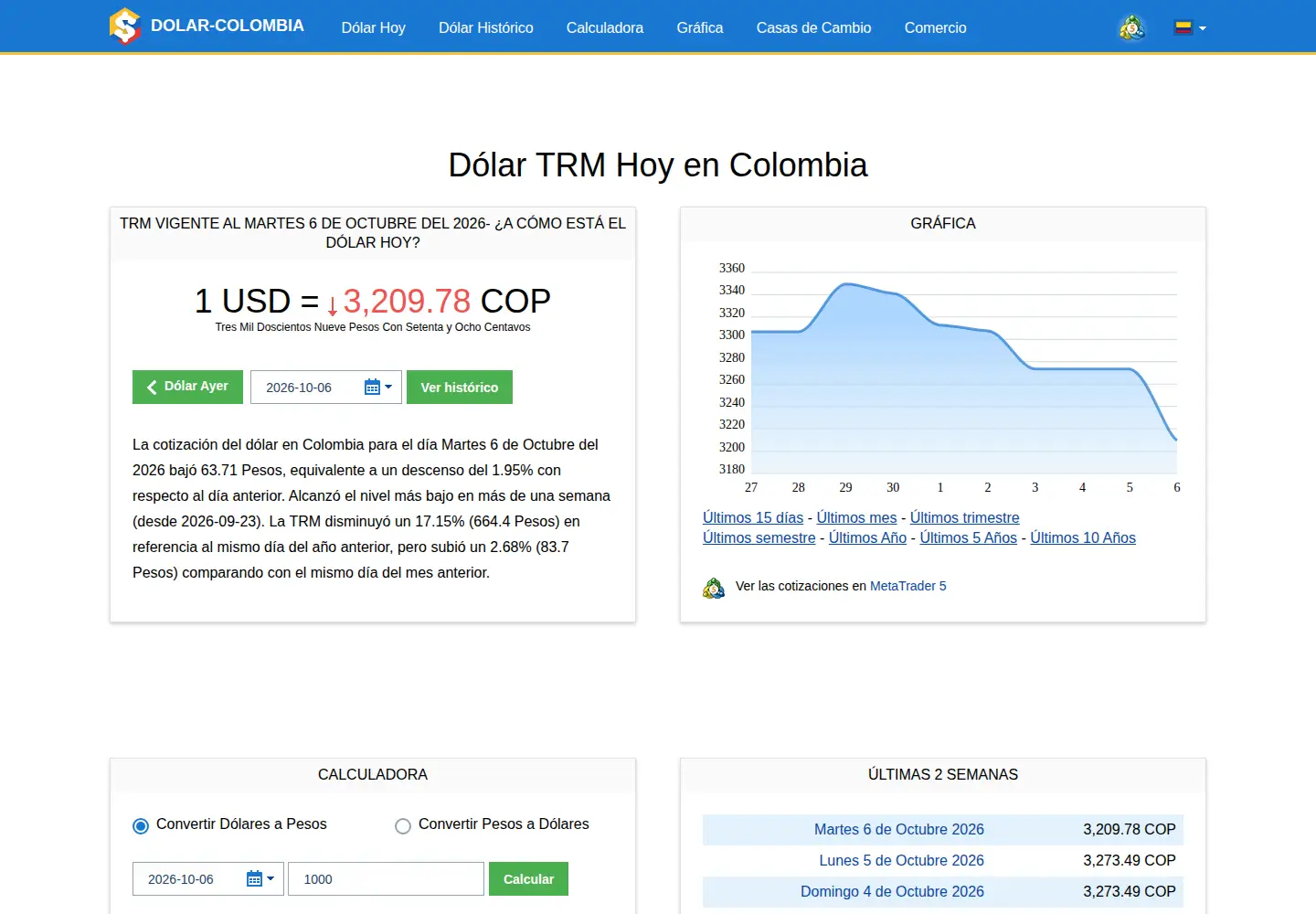This screenshot has height=914, width=1316.
Task: Open Comercio menu item
Action: pos(935,27)
